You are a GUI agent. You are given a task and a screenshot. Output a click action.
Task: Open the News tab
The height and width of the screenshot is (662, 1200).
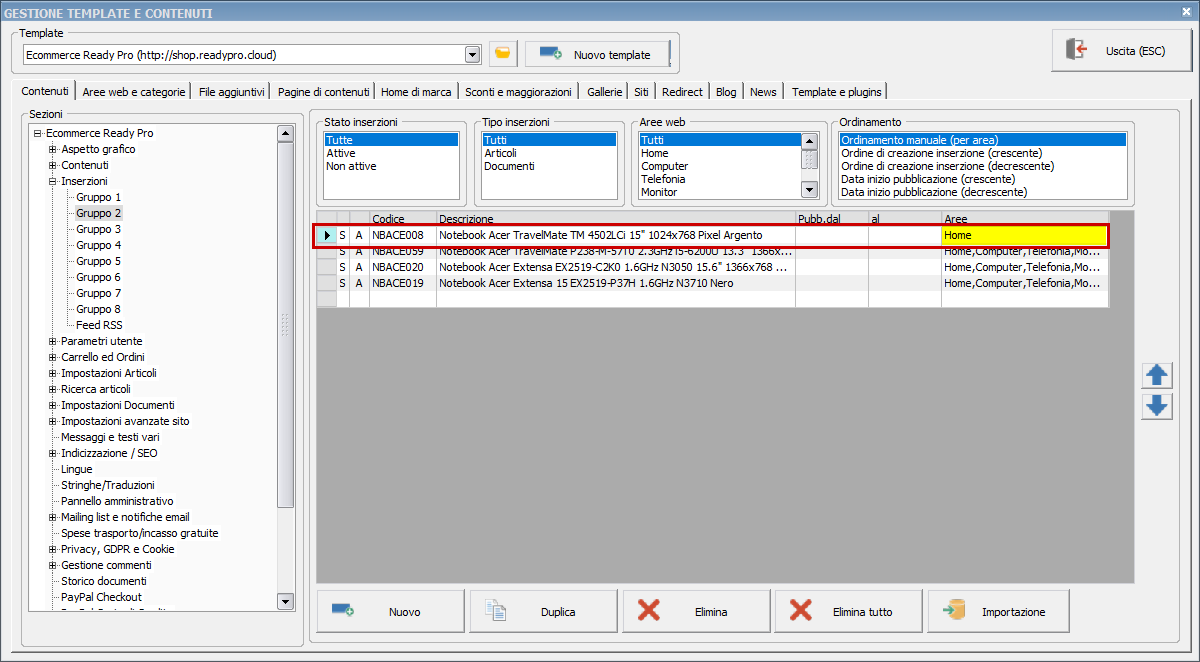tap(763, 91)
